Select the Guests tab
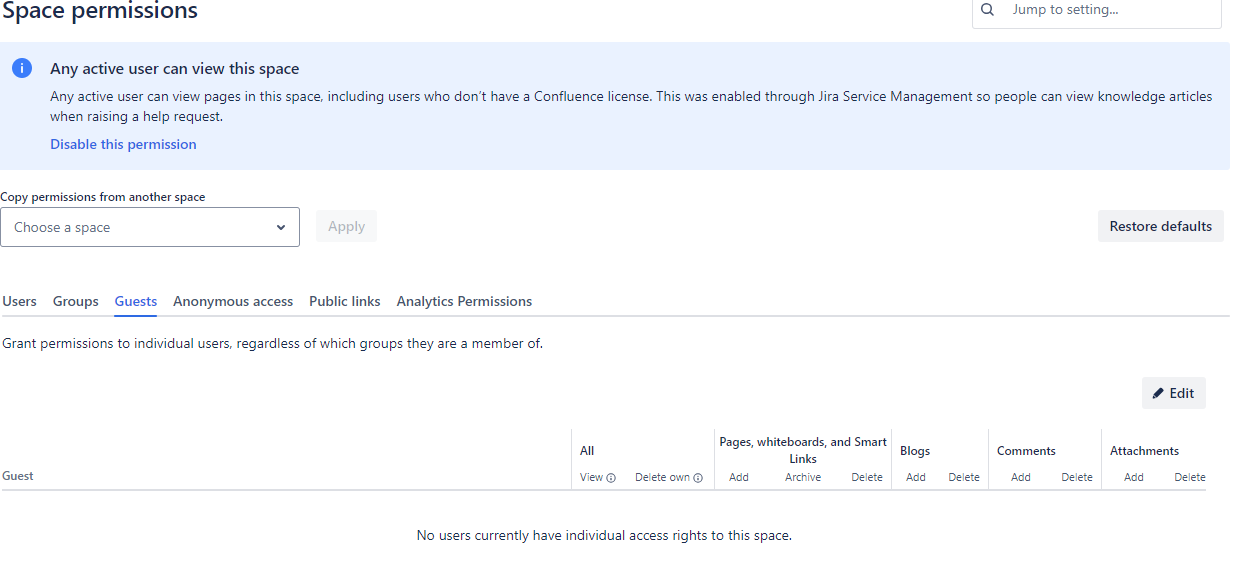The width and height of the screenshot is (1235, 586). click(x=136, y=301)
